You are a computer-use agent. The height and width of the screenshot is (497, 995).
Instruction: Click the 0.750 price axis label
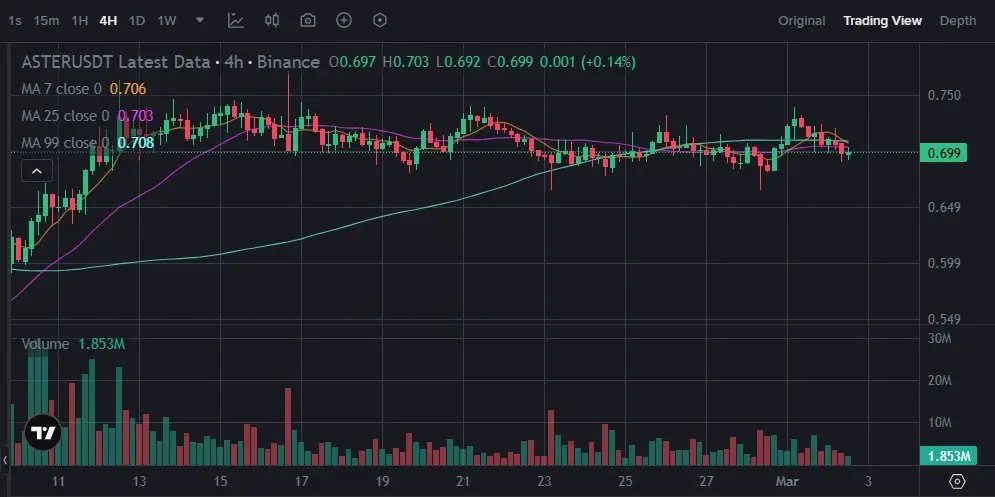coord(944,95)
